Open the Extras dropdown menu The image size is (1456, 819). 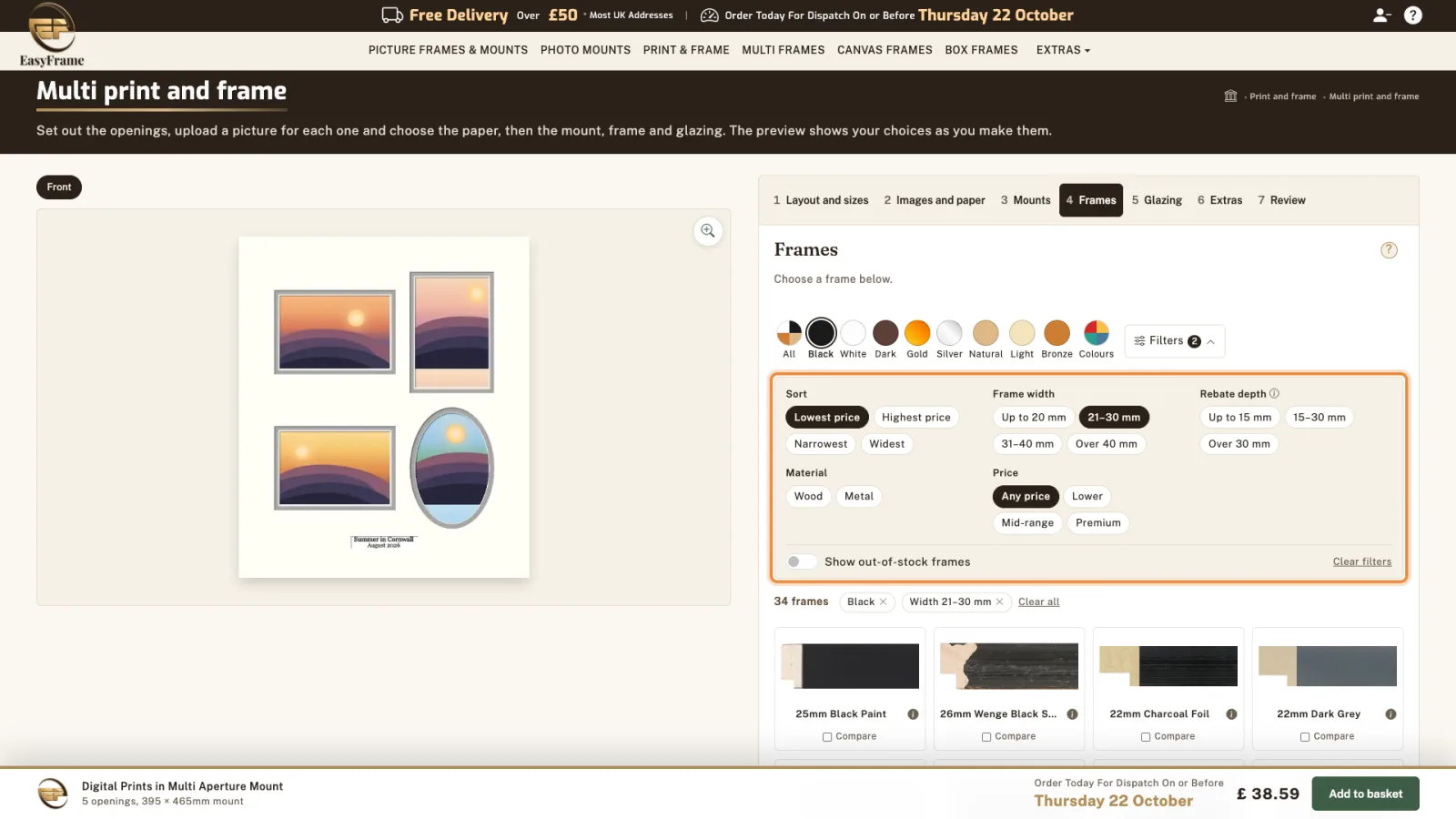click(x=1063, y=50)
